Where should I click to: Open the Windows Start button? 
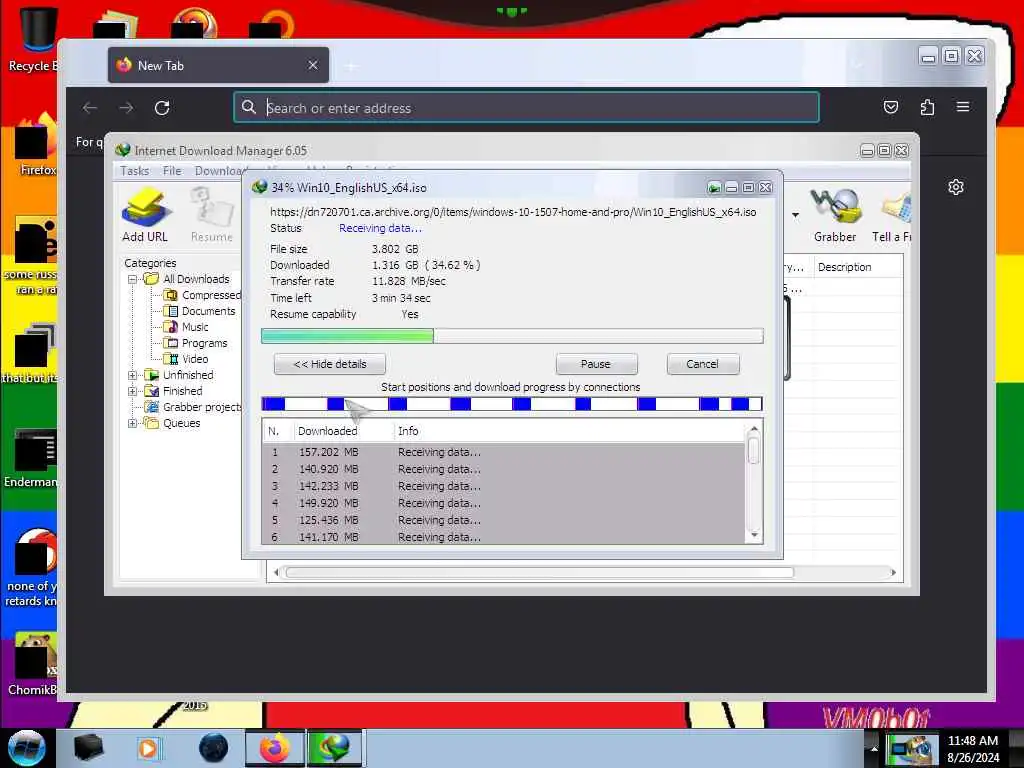(25, 748)
